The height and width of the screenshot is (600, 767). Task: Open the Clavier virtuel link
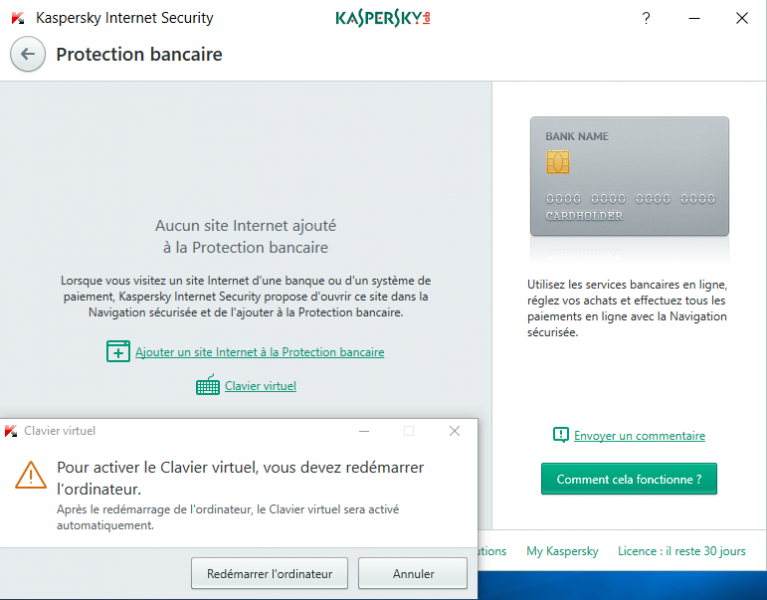pos(260,386)
